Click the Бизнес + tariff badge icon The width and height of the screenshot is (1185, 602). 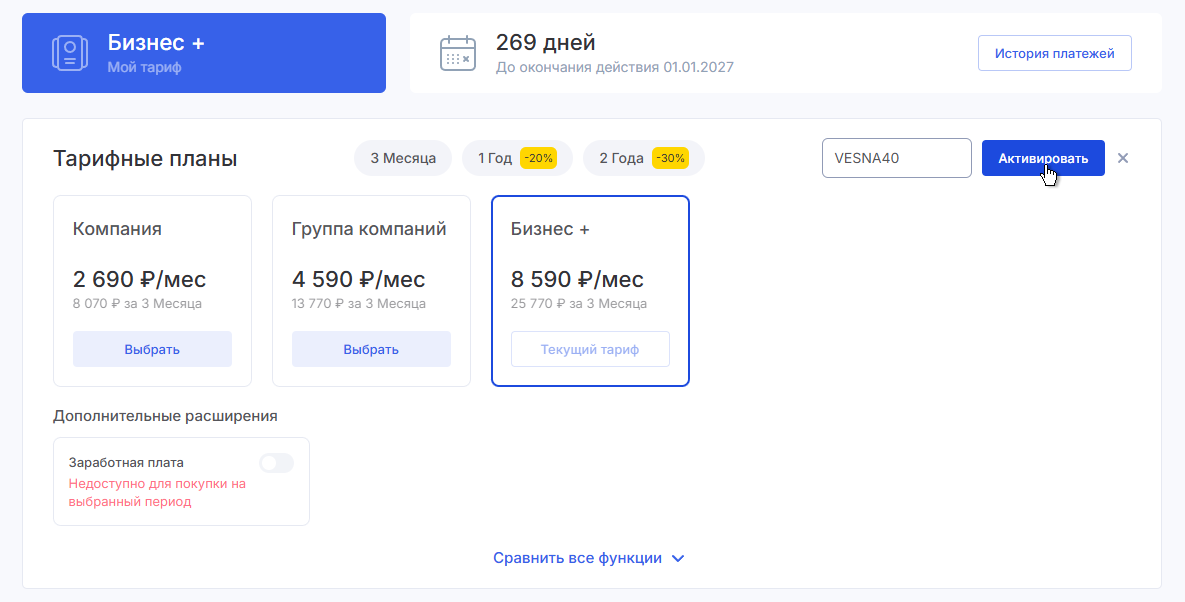pyautogui.click(x=70, y=53)
